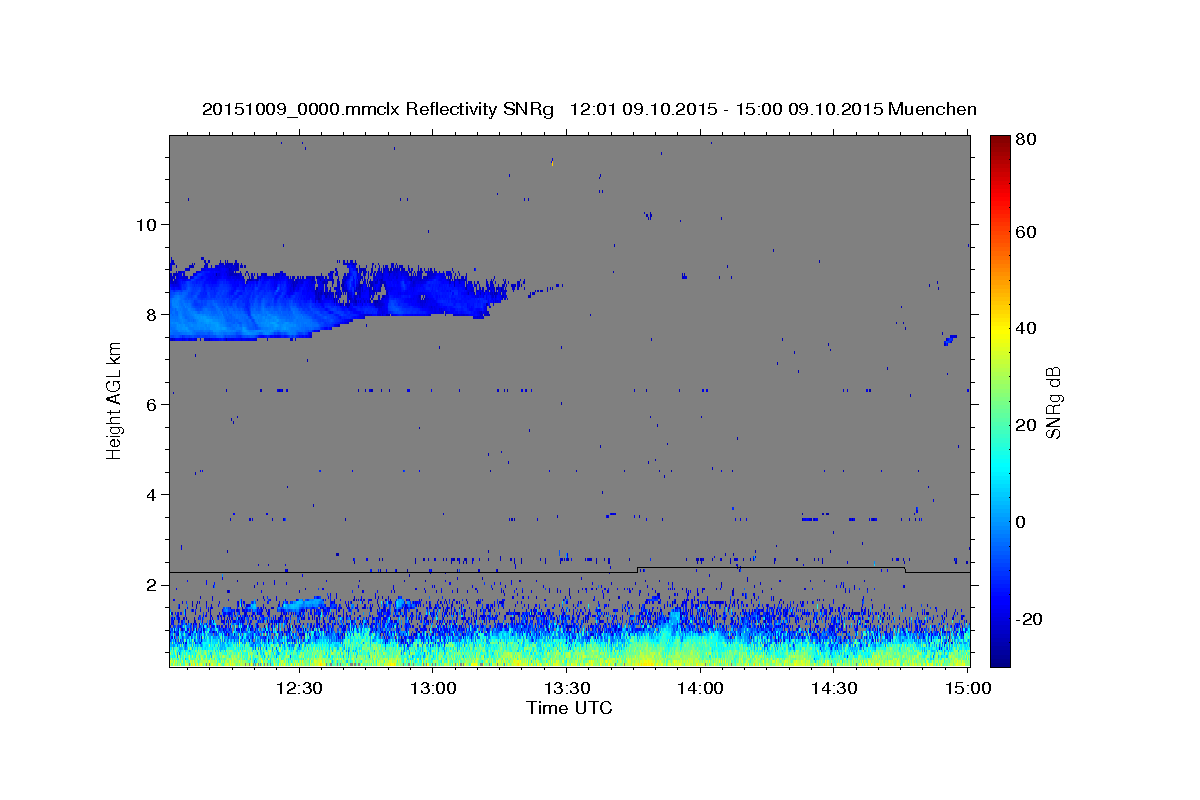This screenshot has width=1200, height=800.
Task: Click the height tick label 4
Action: (153, 494)
